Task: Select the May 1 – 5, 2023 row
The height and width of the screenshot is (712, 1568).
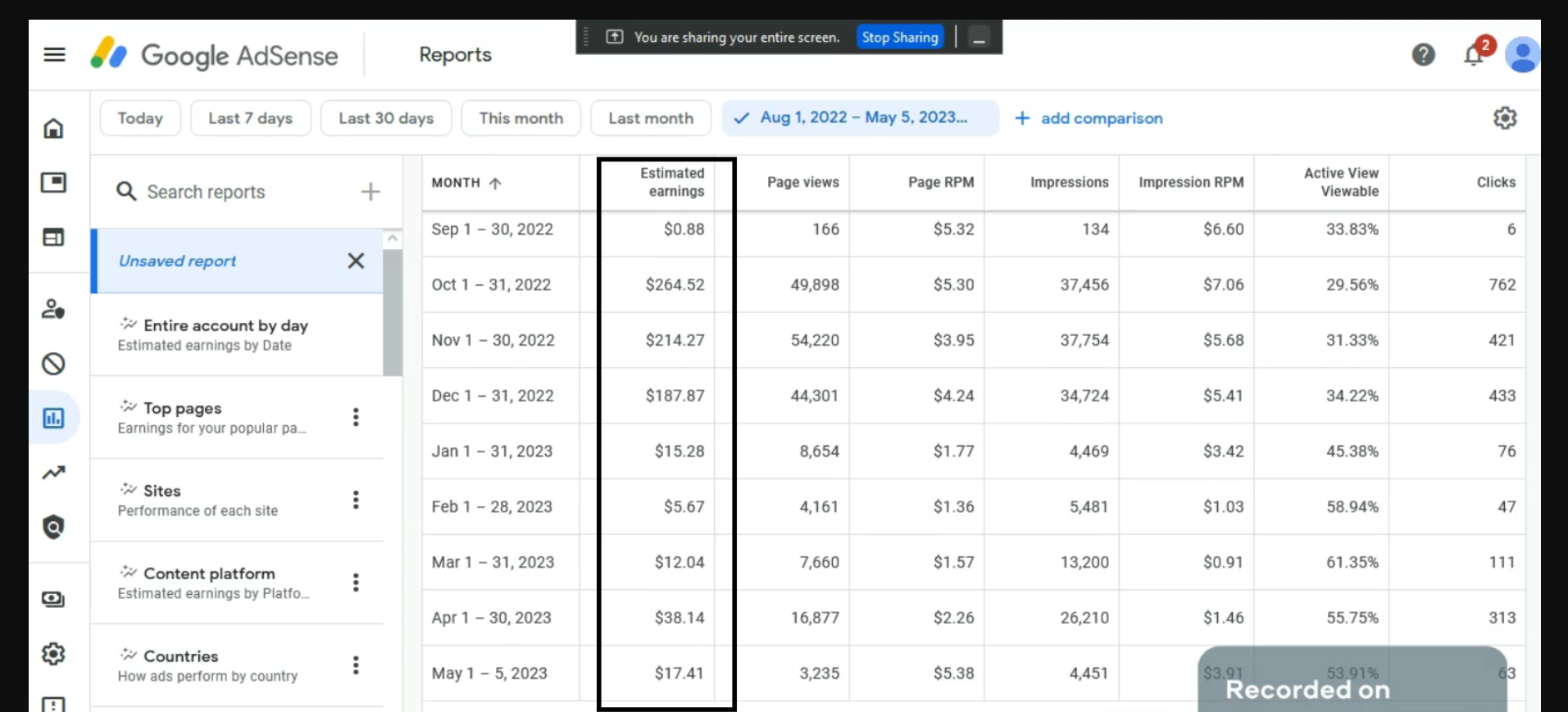Action: [x=974, y=673]
